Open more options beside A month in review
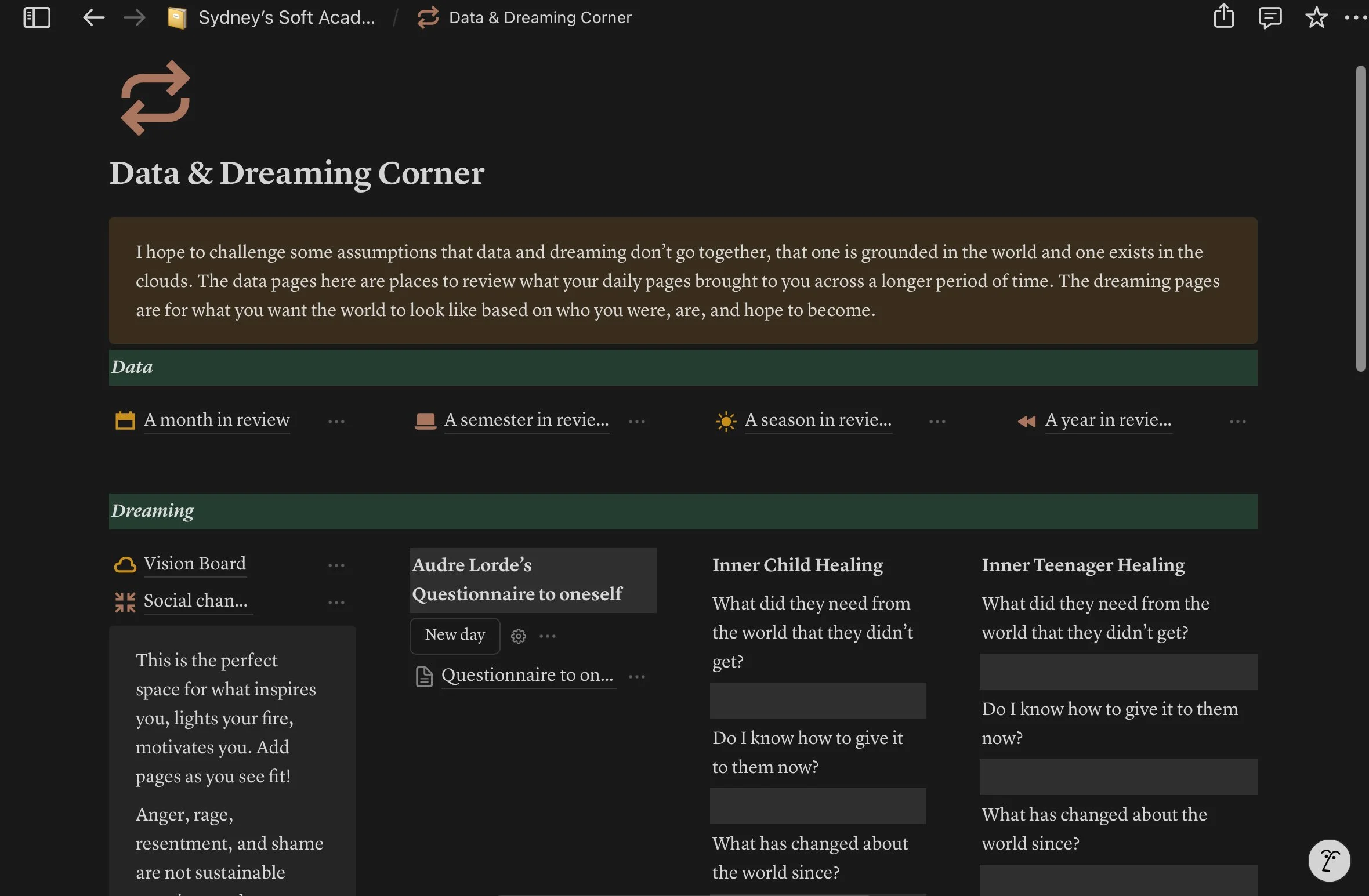Viewport: 1369px width, 896px height. click(x=336, y=422)
